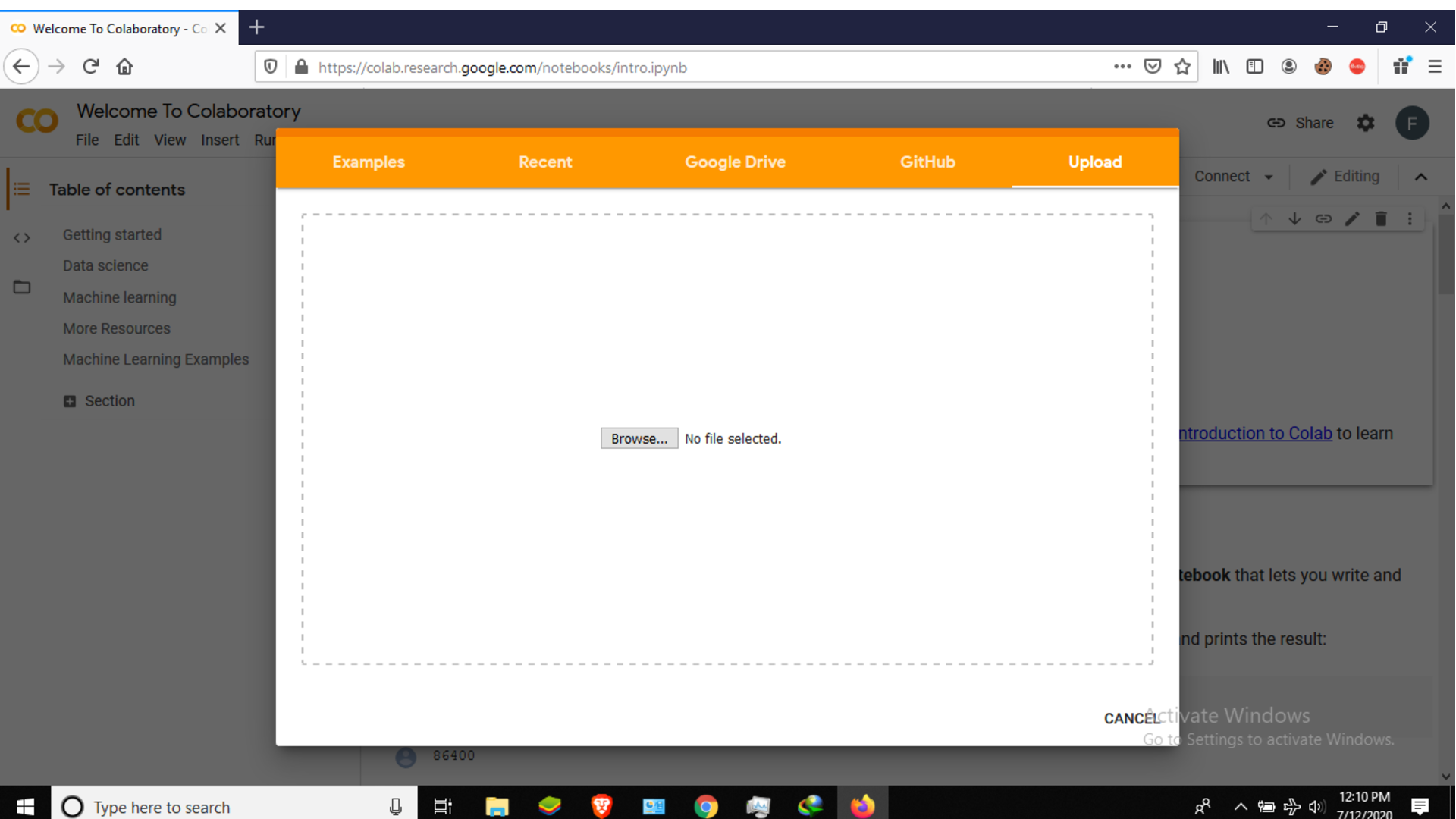Screen dimensions: 1456x819
Task: Open the Edit menu
Action: [x=127, y=140]
